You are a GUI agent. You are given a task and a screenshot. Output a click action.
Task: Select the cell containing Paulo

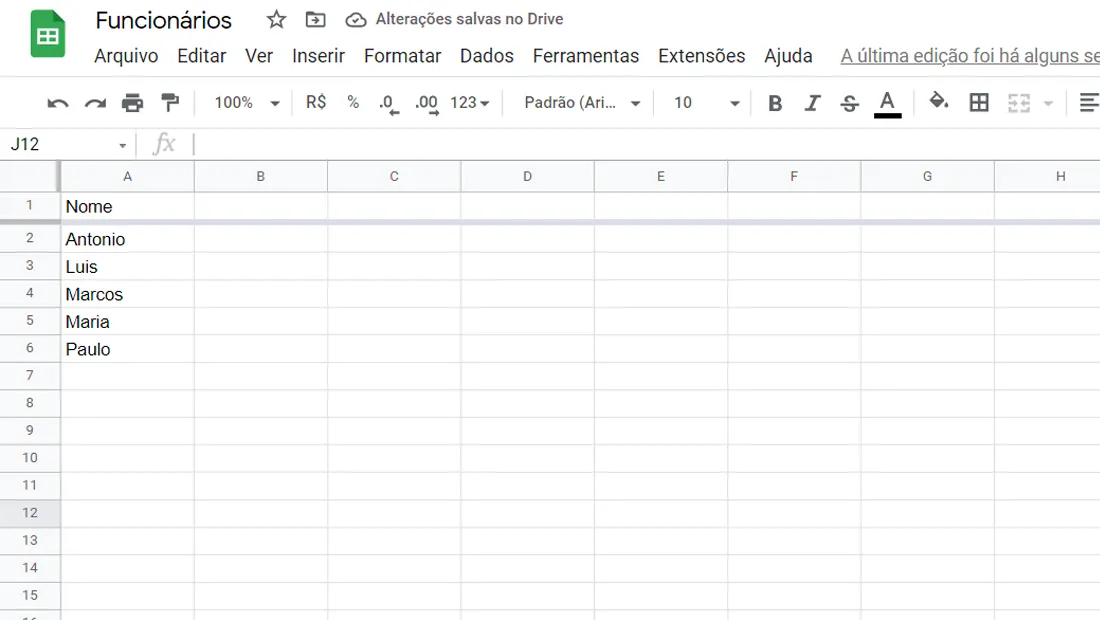click(x=128, y=349)
